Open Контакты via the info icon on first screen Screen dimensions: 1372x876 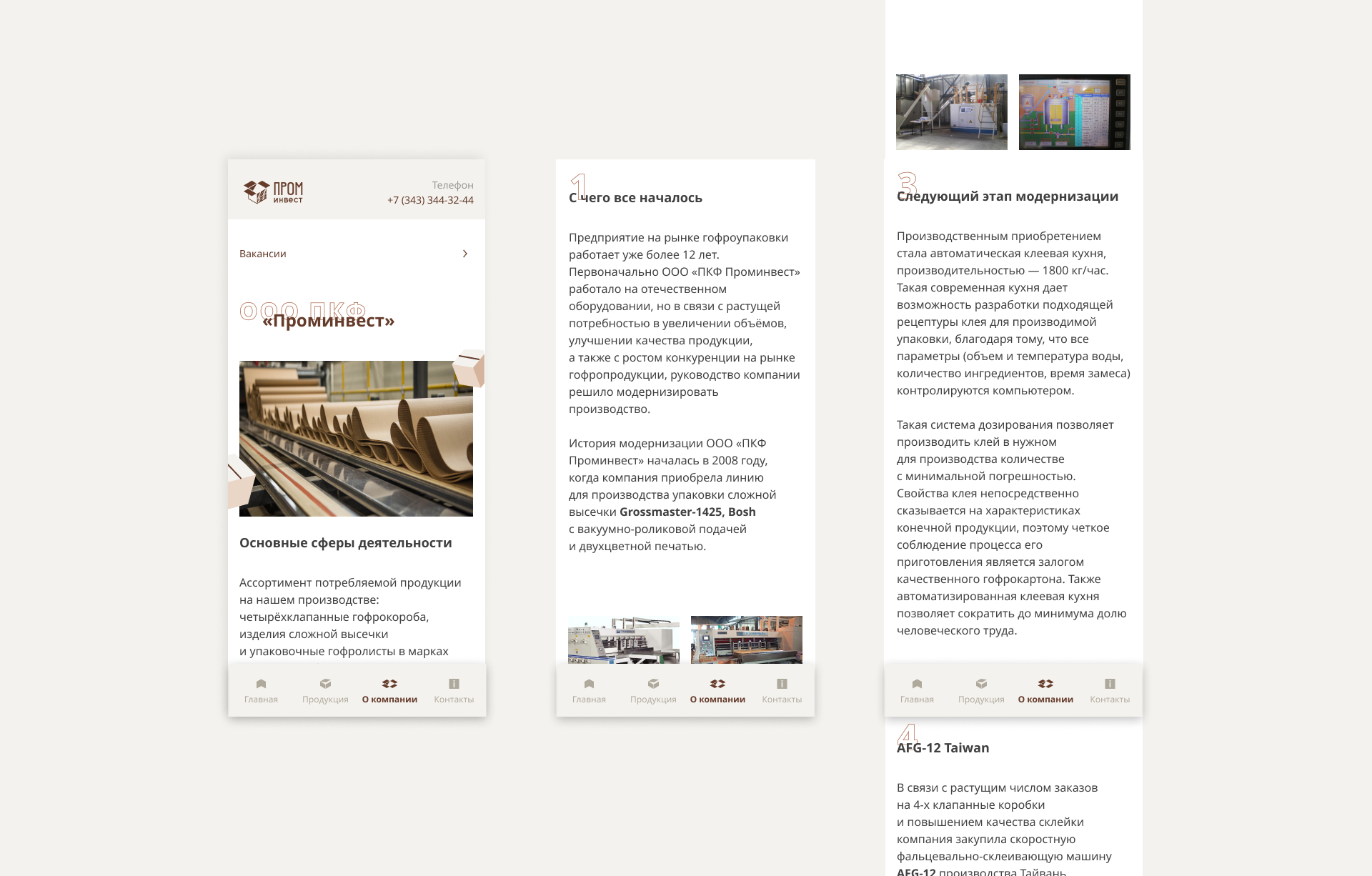tap(454, 684)
